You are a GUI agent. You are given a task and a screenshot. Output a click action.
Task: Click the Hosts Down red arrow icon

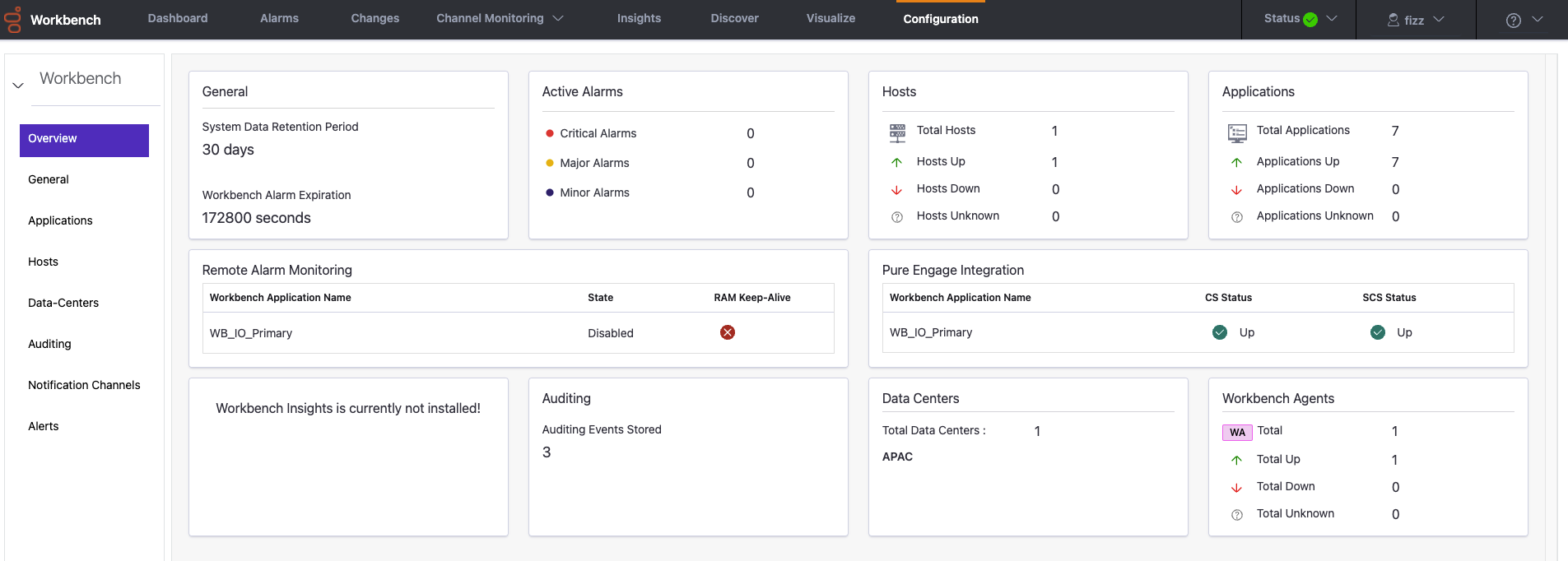tap(897, 190)
